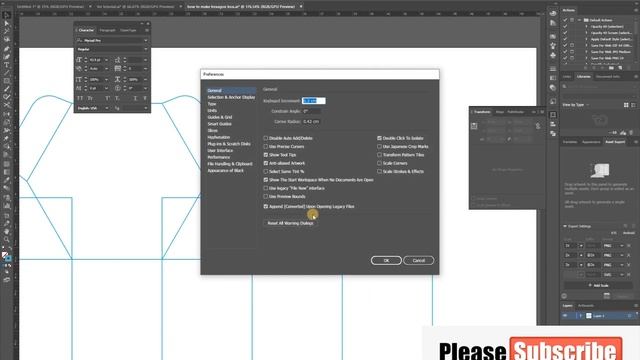The width and height of the screenshot is (640, 360).
Task: Open the View by Type dropdown
Action: pyautogui.click(x=576, y=105)
